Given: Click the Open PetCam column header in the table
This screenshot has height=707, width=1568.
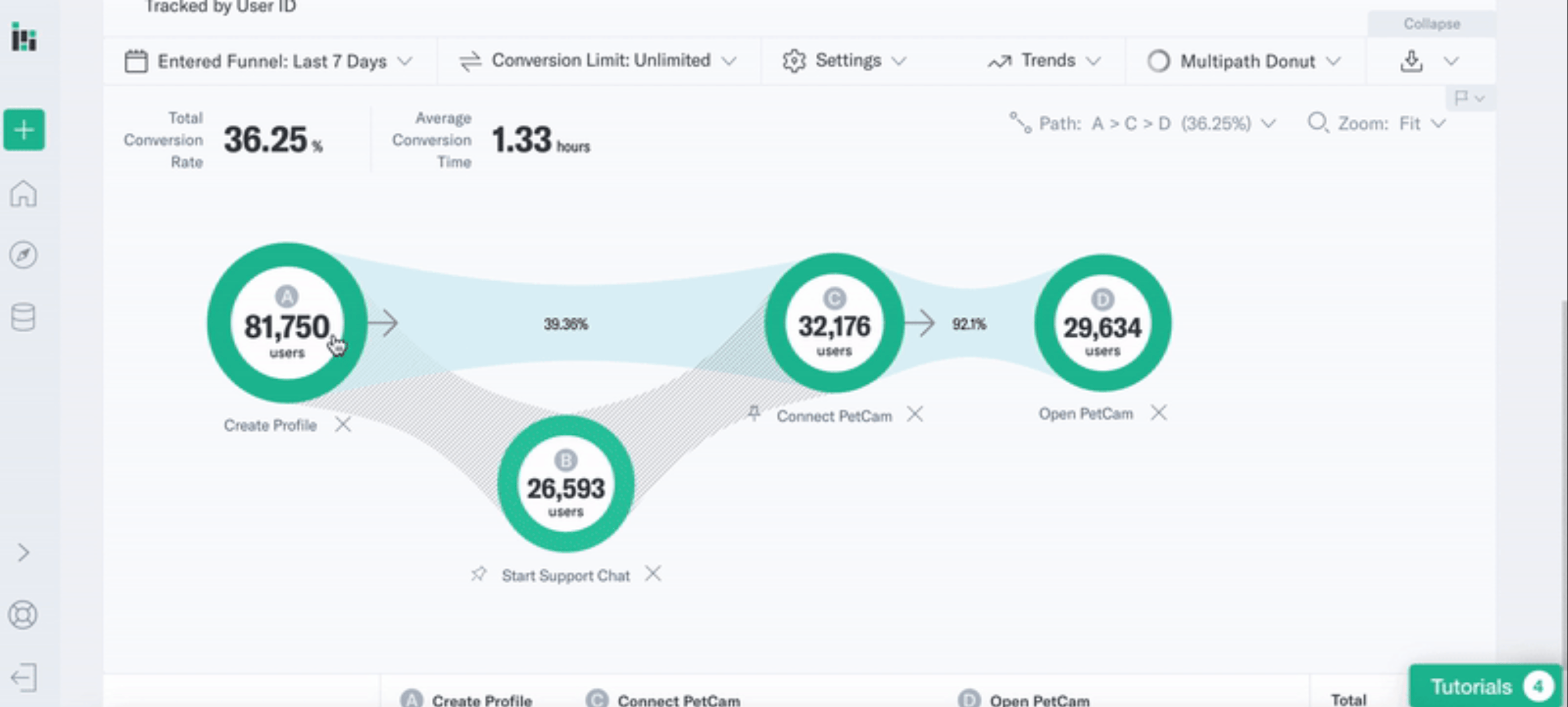Looking at the screenshot, I should pyautogui.click(x=1024, y=699).
